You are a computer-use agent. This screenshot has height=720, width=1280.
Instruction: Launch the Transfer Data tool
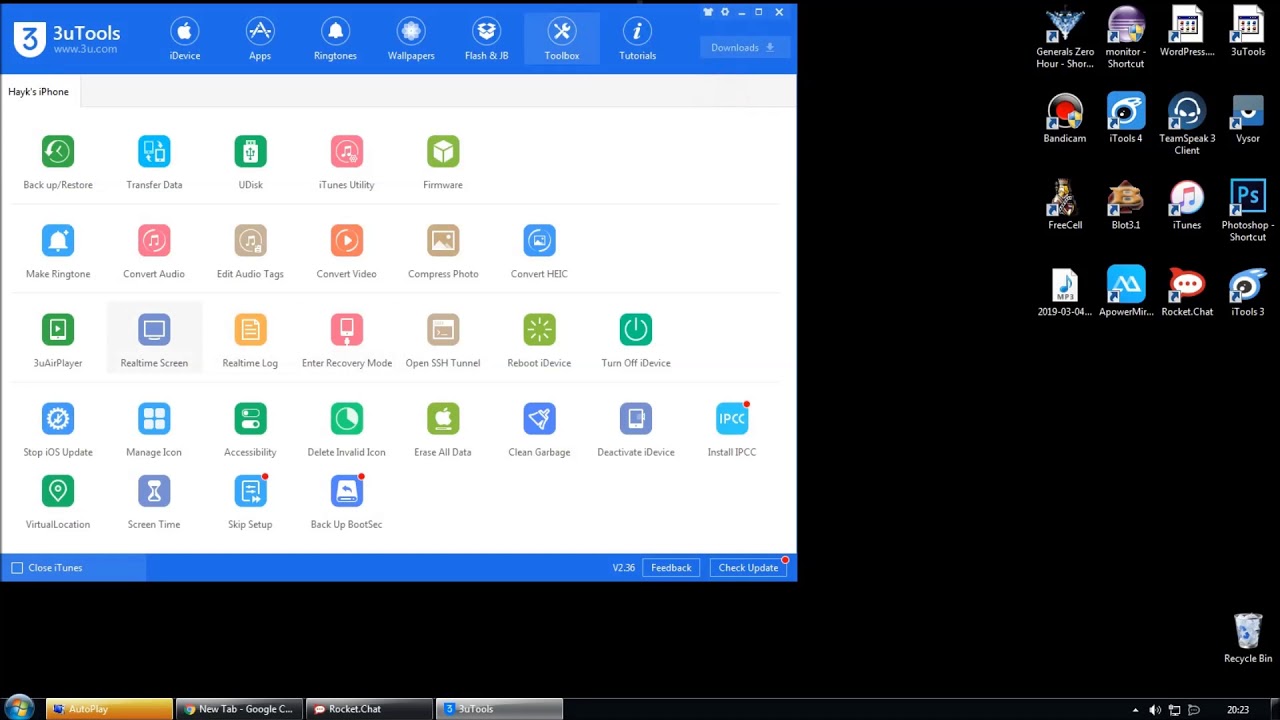click(154, 163)
